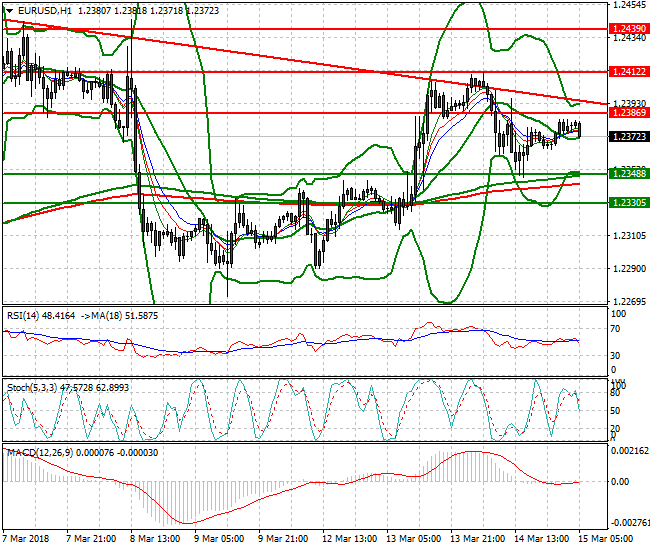This screenshot has height=550, width=650.
Task: Click the 1.22900 price scale value
Action: click(629, 269)
